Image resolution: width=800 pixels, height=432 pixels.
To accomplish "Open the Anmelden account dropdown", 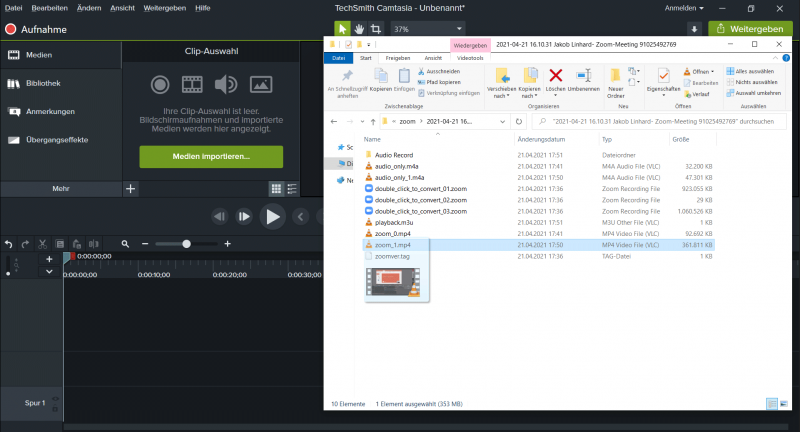I will [684, 8].
